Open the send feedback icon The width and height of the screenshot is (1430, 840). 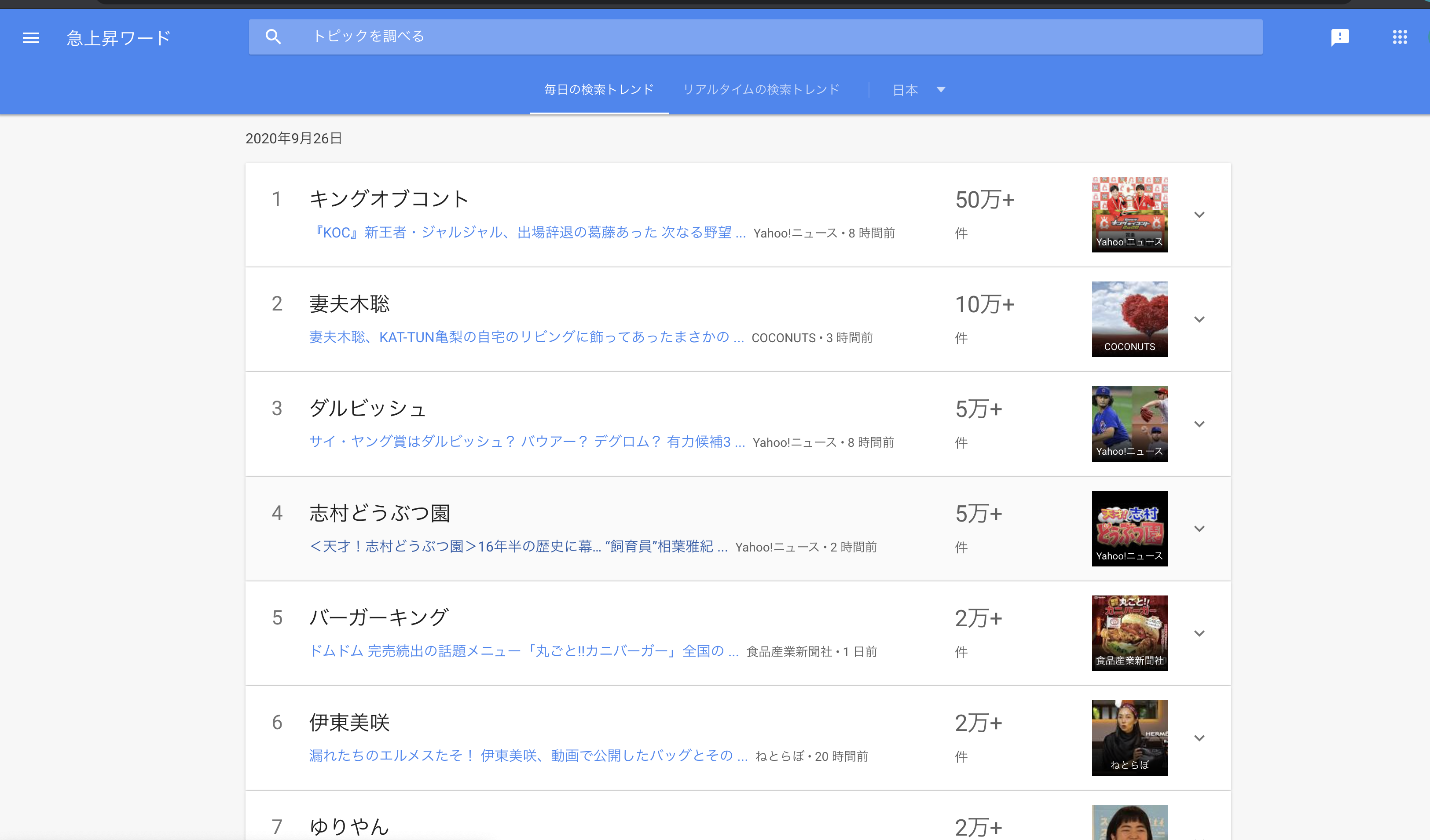[x=1340, y=37]
